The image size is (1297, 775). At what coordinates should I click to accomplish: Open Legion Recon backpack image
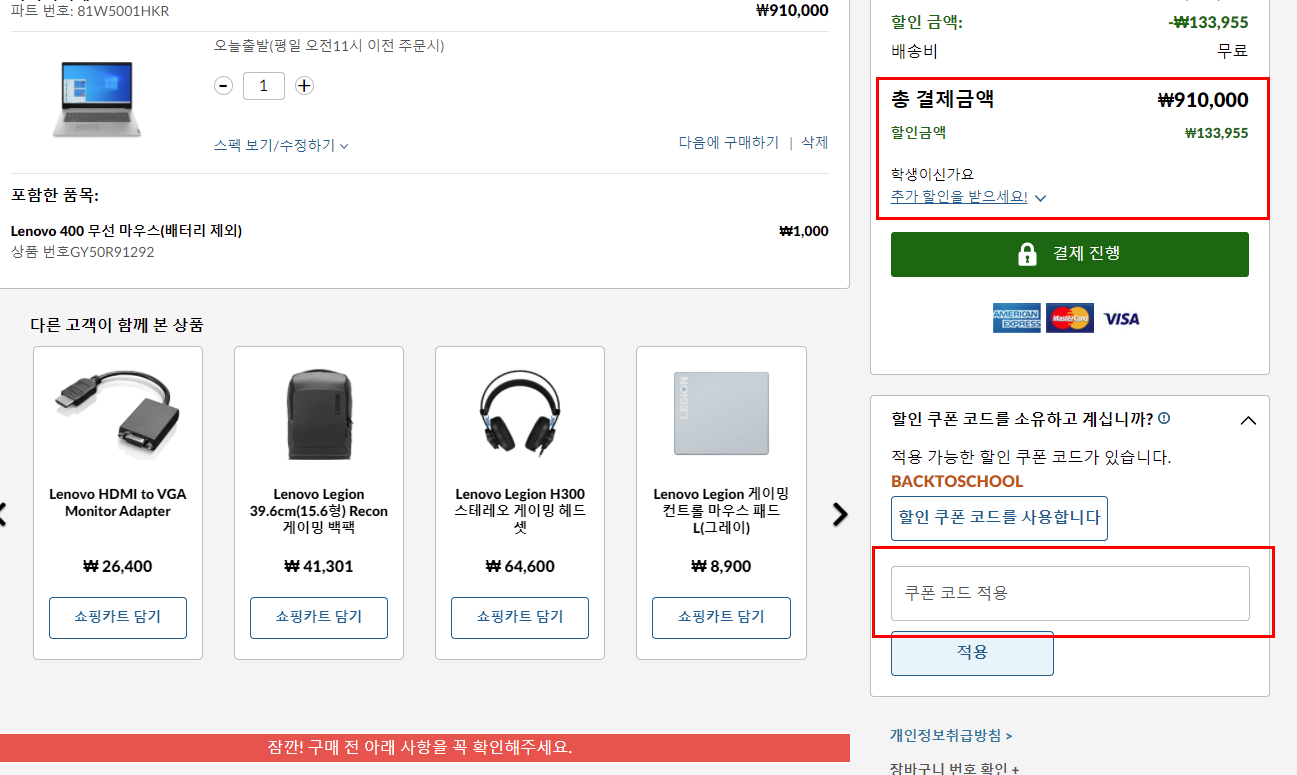point(319,416)
